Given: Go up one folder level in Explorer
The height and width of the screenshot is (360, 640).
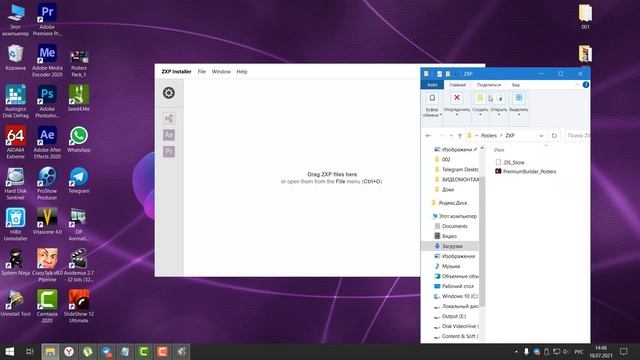Looking at the screenshot, I should pyautogui.click(x=460, y=136).
